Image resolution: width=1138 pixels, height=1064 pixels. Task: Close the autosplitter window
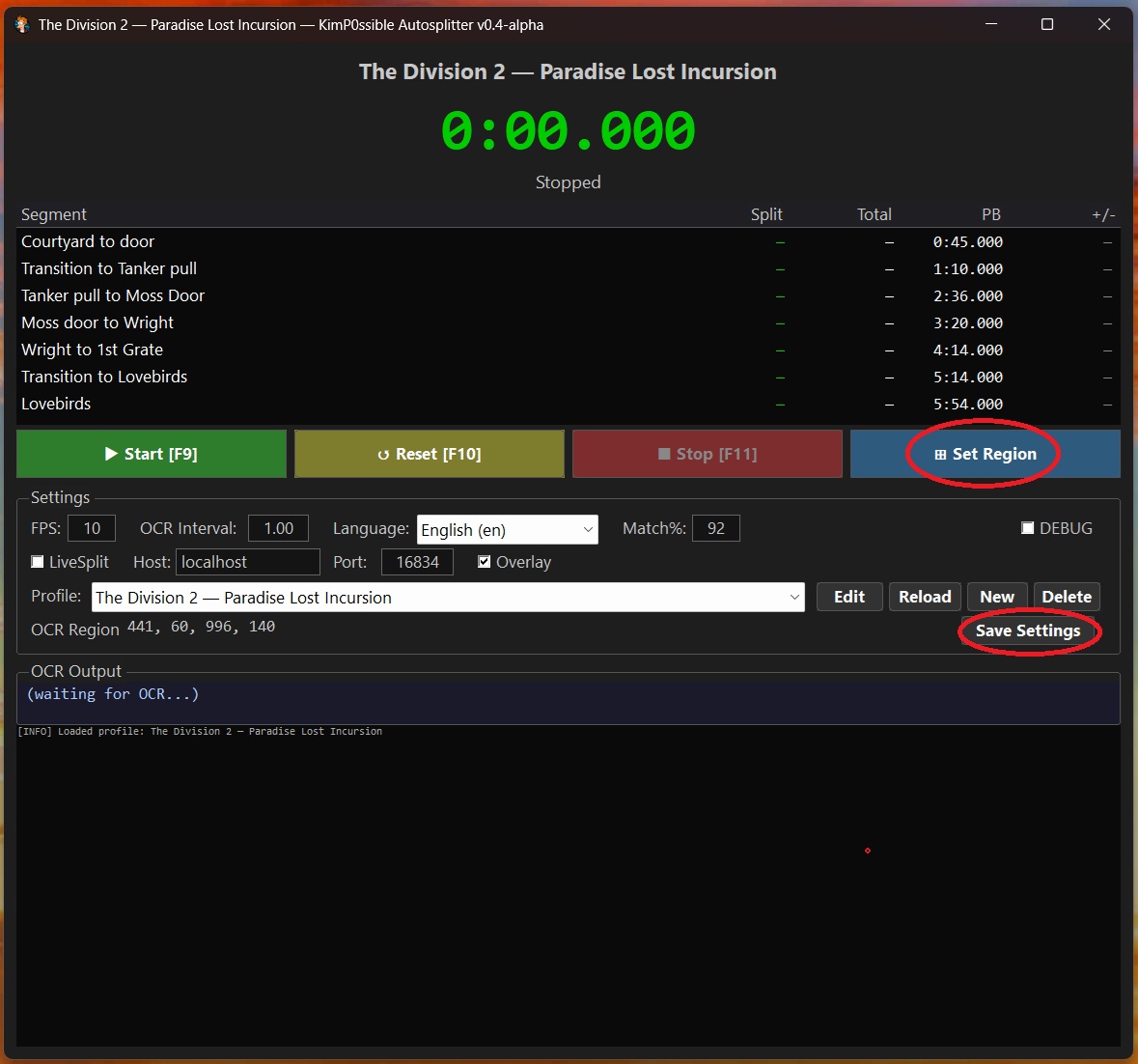pos(1104,25)
